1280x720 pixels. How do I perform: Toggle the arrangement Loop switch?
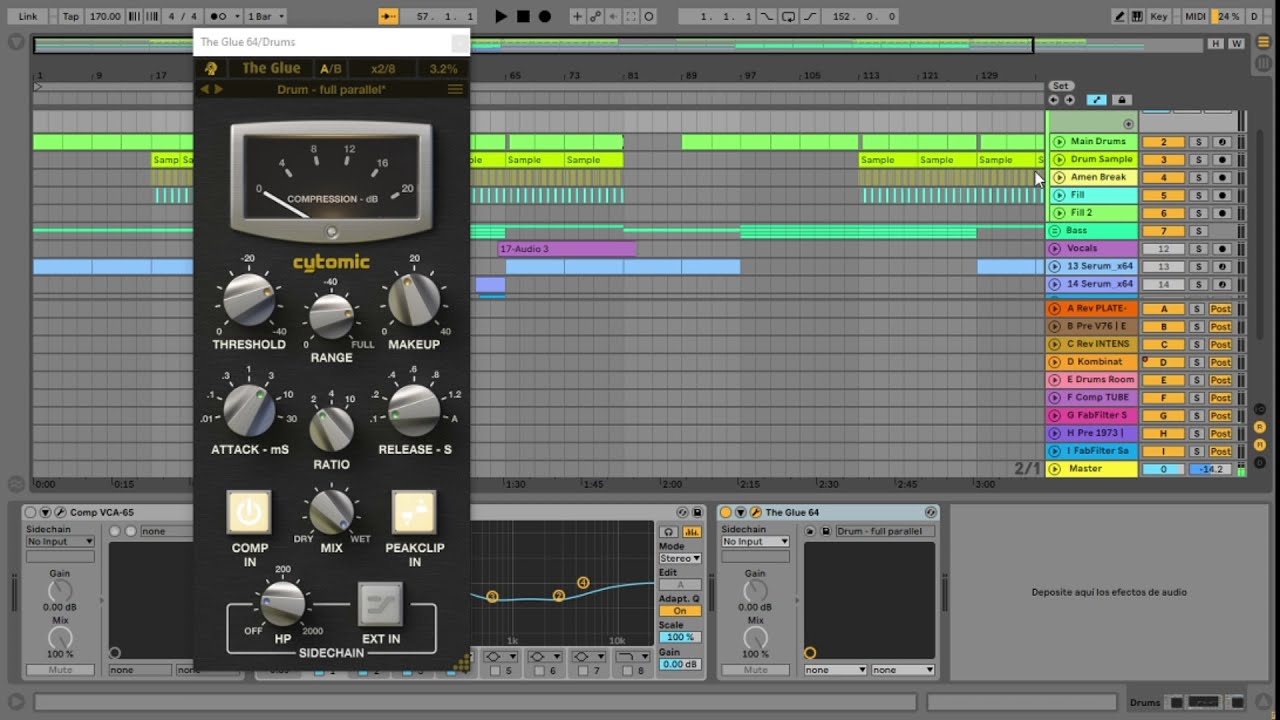789,16
